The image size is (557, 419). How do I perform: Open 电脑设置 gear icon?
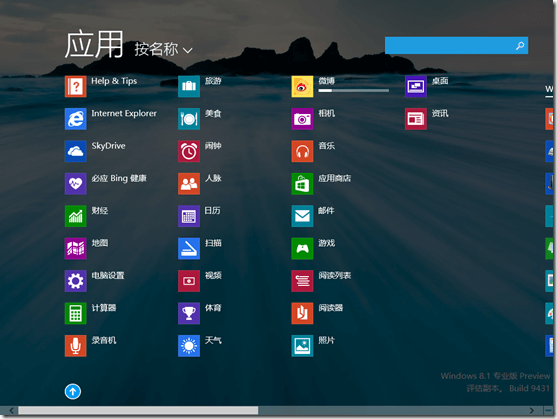[x=75, y=281]
